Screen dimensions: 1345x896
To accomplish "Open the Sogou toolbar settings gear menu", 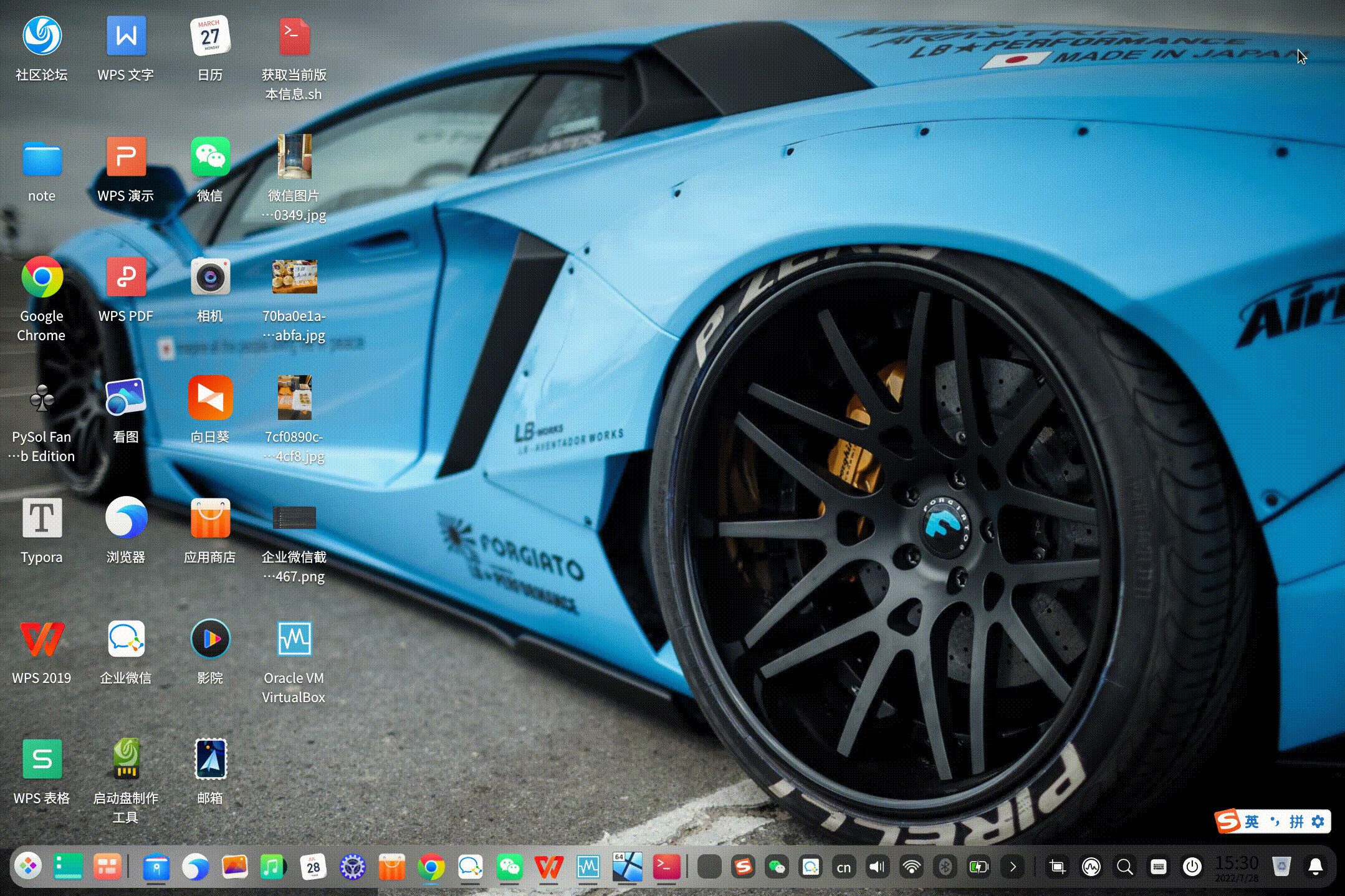I will (1318, 821).
